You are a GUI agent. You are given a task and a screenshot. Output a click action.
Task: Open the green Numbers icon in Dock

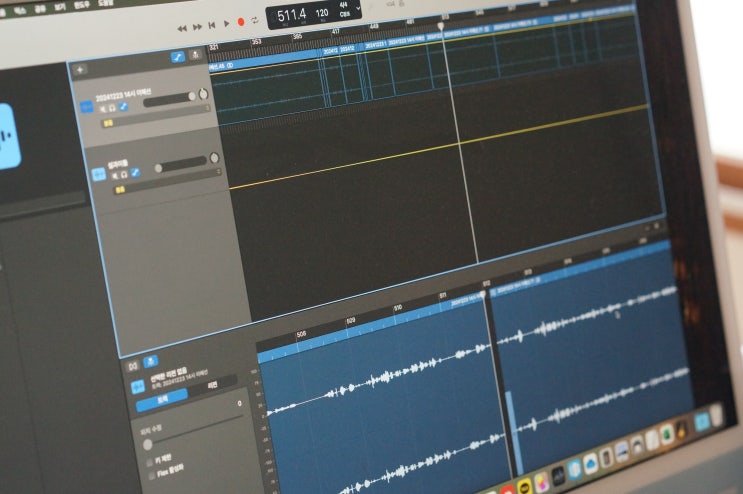[x=667, y=434]
